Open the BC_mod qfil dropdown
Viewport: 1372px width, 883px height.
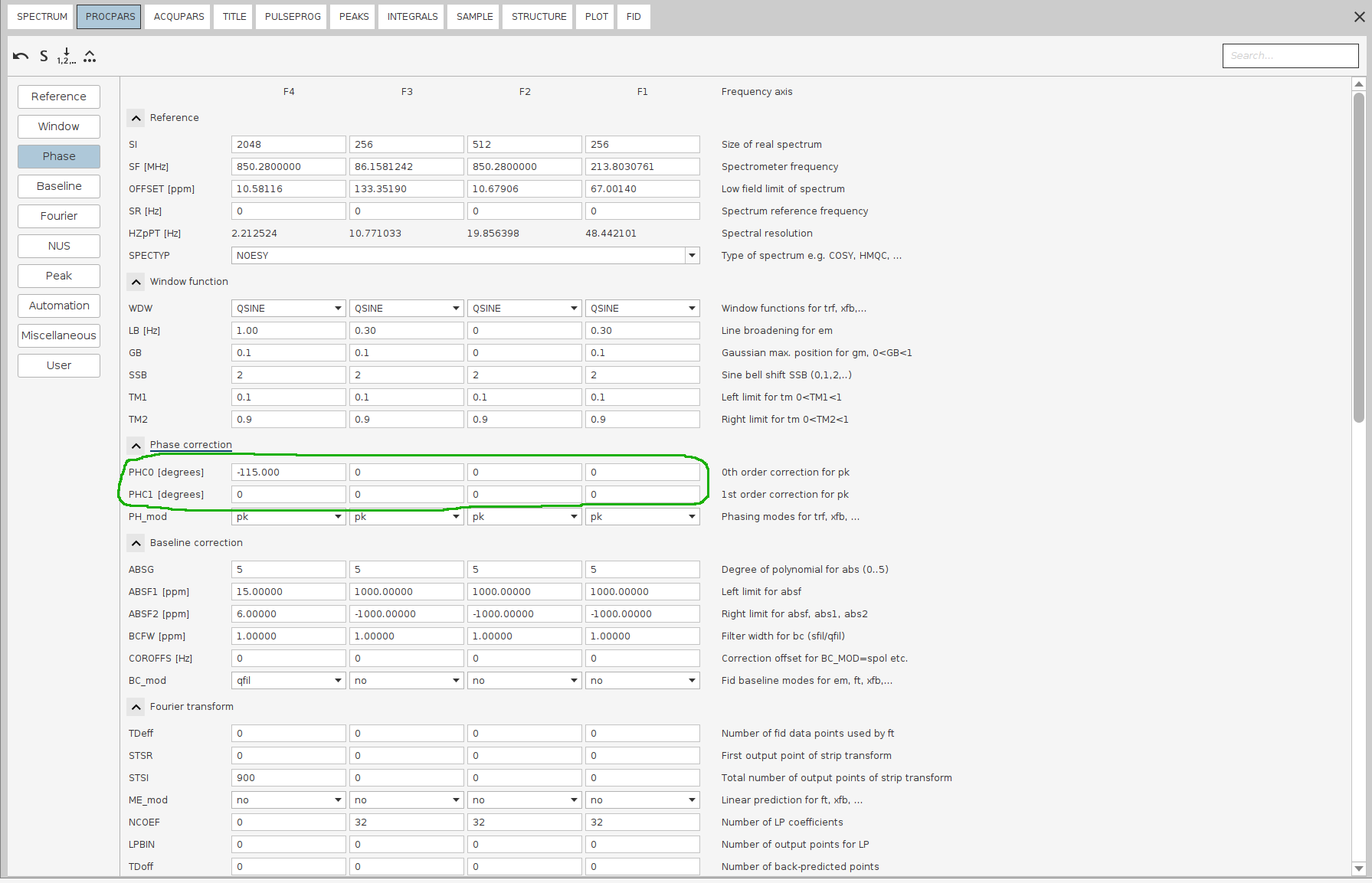click(337, 681)
